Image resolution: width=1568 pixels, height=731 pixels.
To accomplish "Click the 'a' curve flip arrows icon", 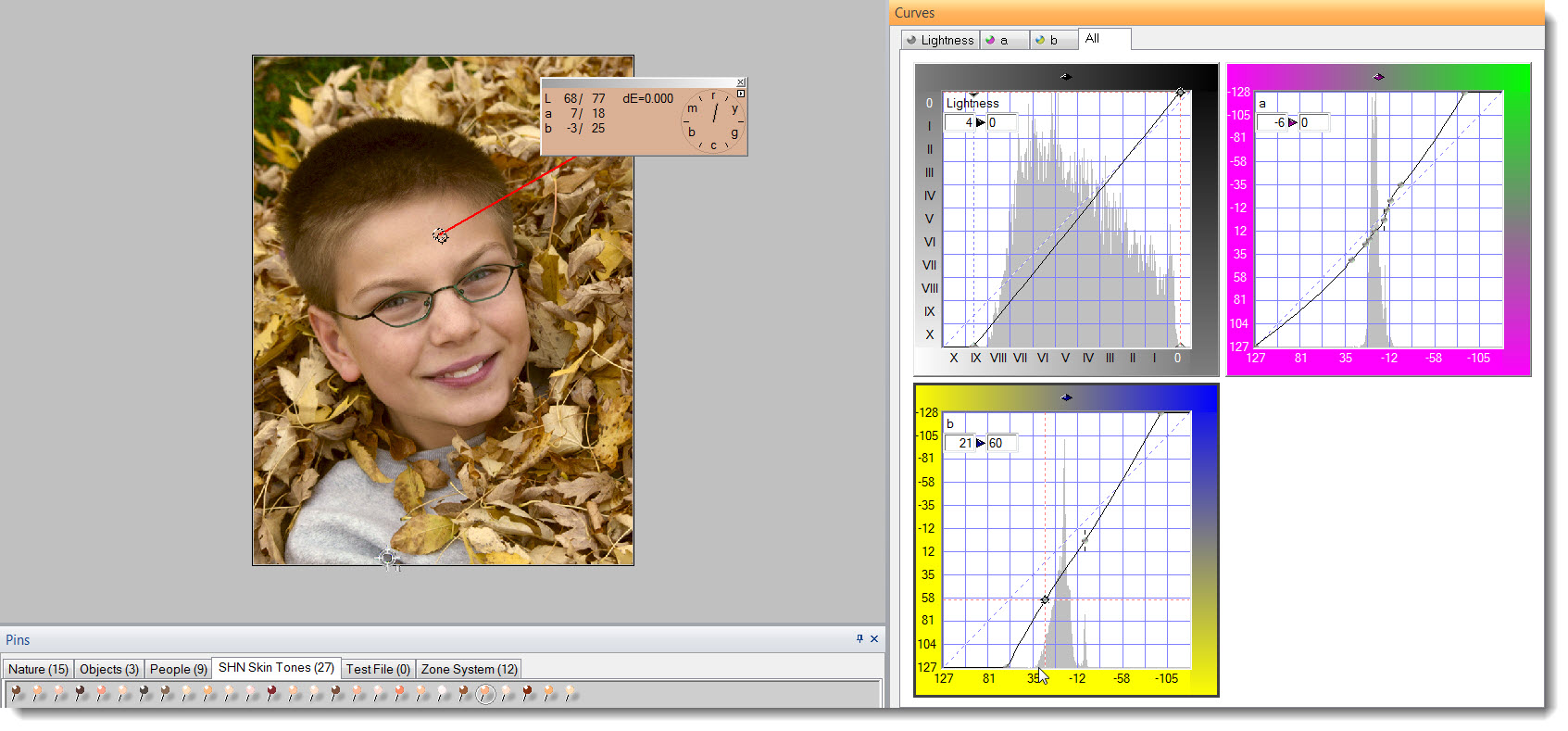I will point(1378,77).
